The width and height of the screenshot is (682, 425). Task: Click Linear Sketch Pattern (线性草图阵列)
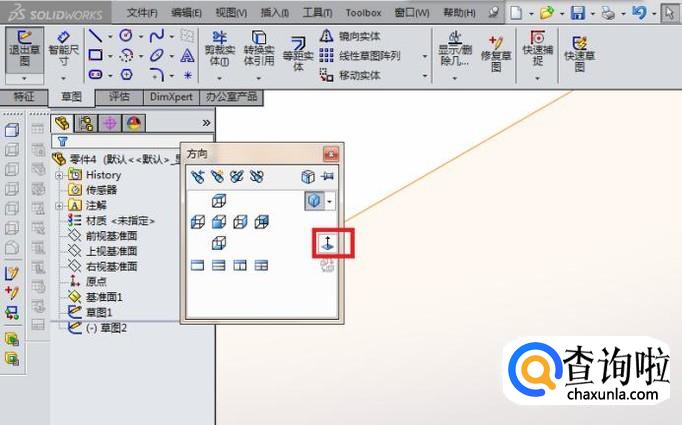360,56
